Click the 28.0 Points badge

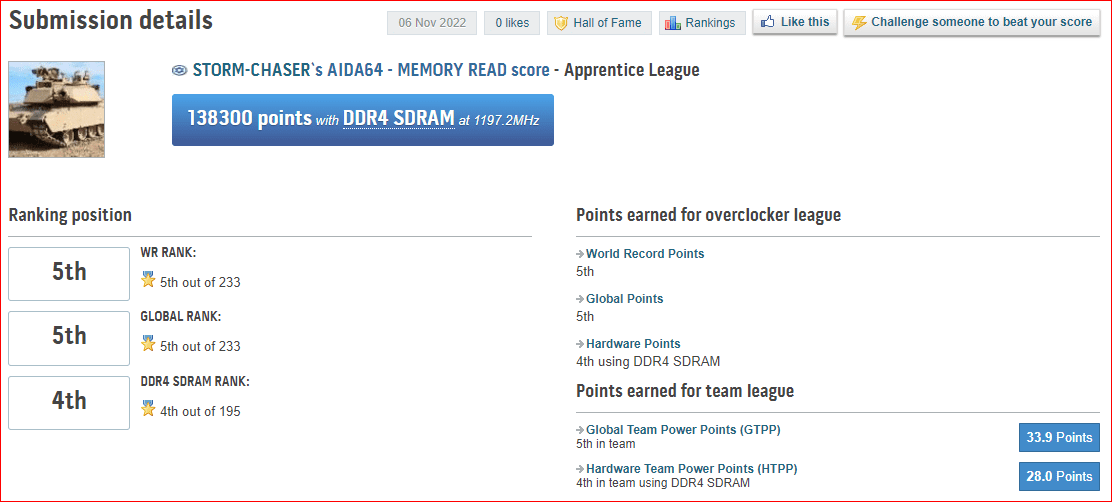[1060, 476]
